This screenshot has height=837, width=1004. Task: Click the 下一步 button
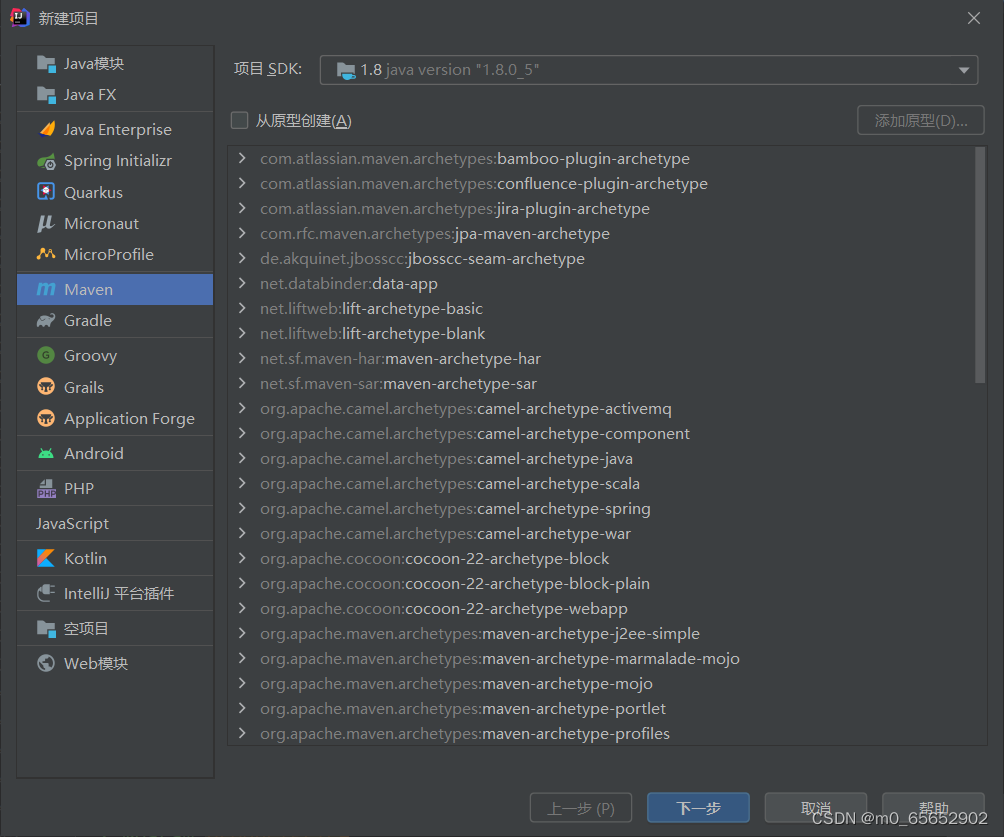pyautogui.click(x=698, y=808)
